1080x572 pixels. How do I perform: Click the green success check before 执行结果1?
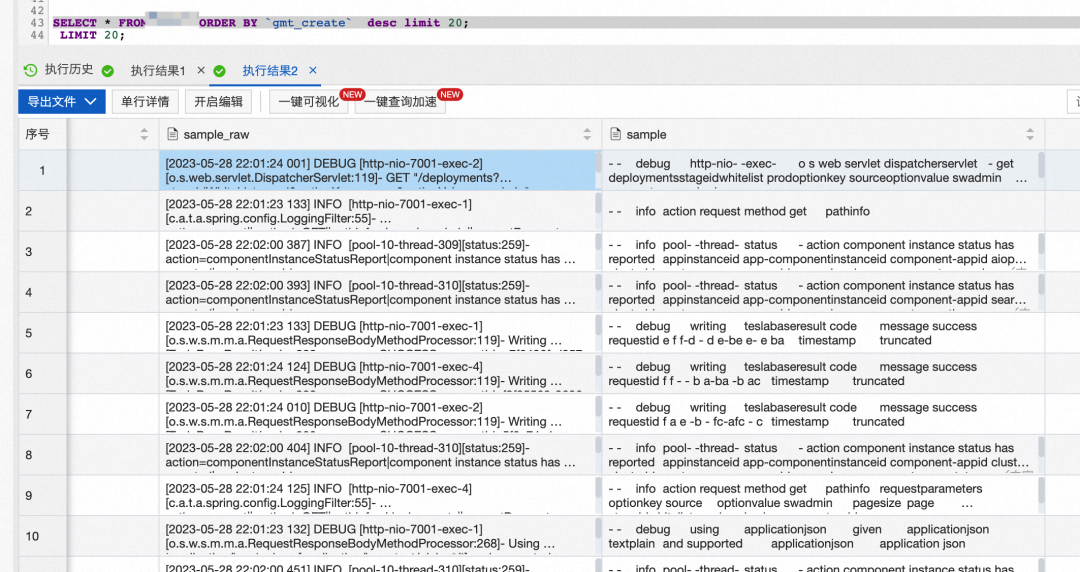[107, 70]
